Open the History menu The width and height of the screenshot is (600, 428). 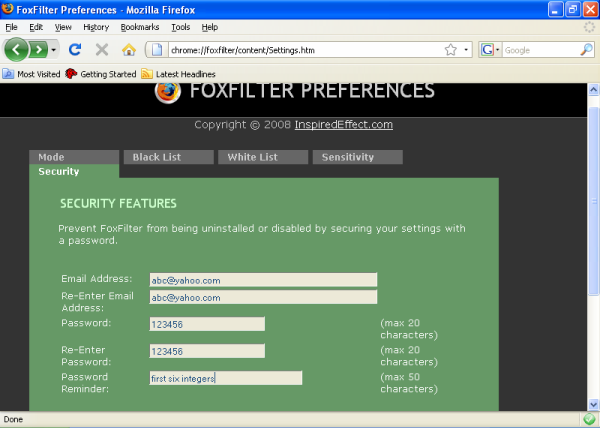pos(96,27)
